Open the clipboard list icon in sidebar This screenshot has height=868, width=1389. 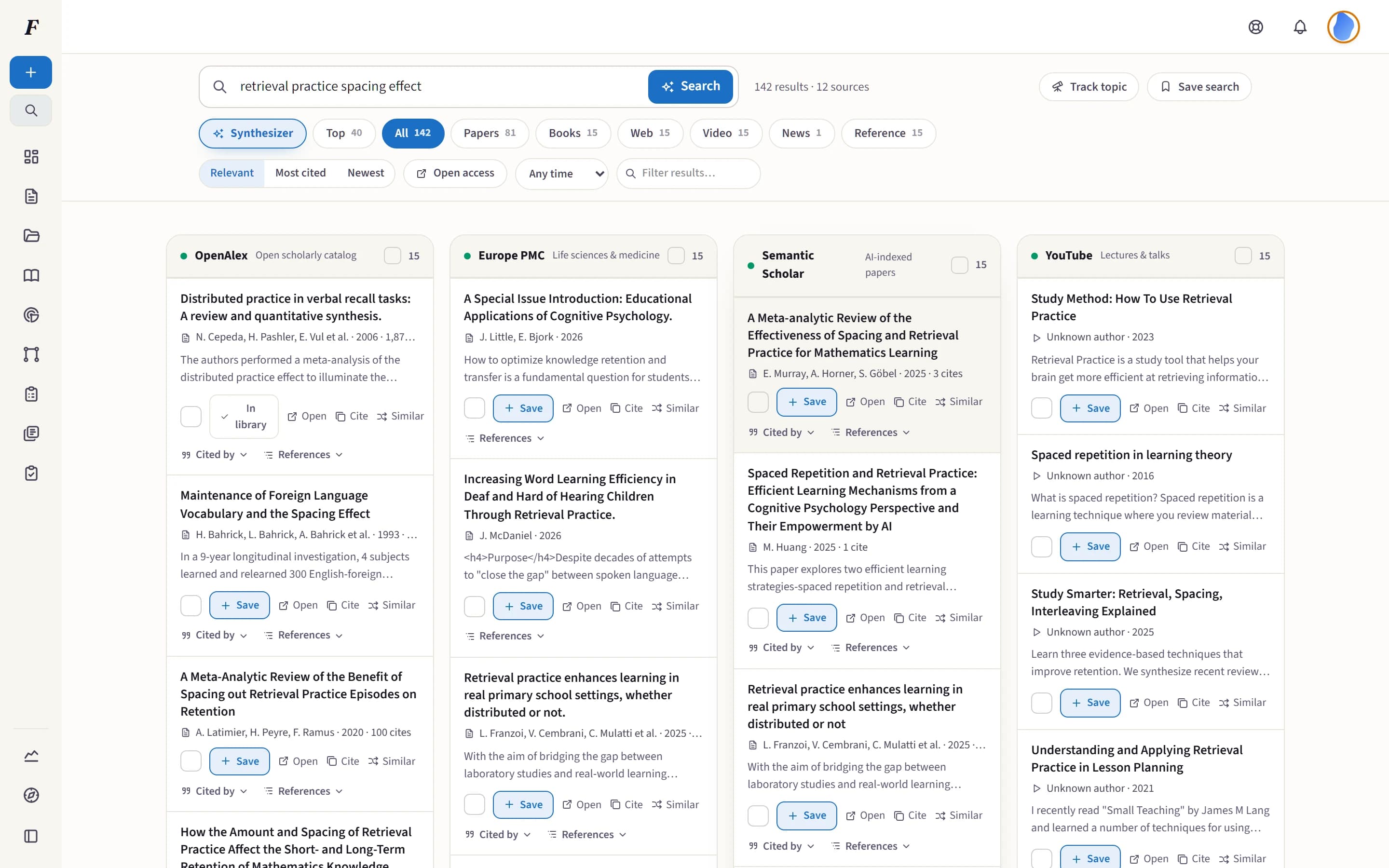pos(31,394)
